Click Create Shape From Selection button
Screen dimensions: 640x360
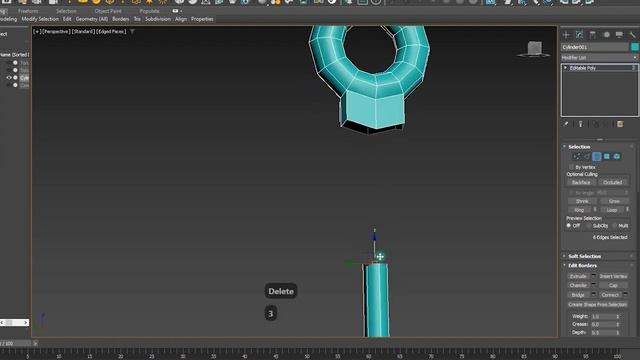coord(598,304)
